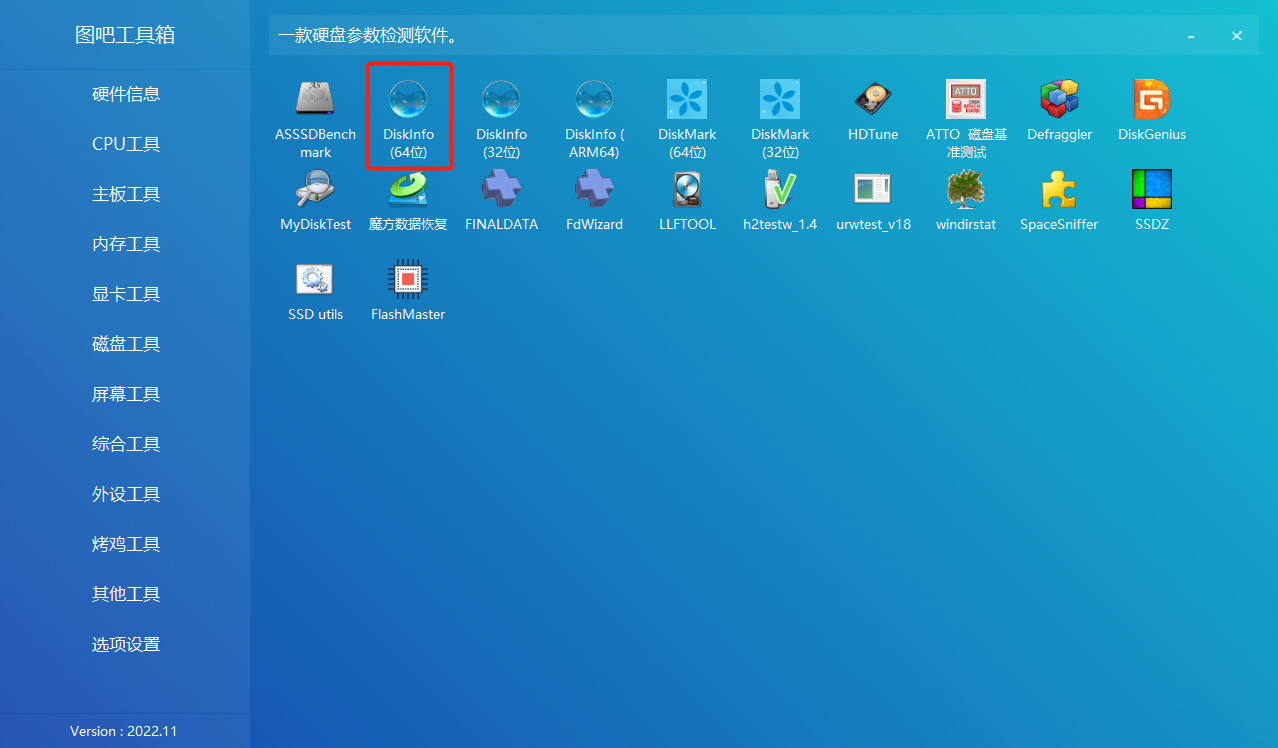This screenshot has height=748, width=1278.
Task: Select 外设工具 from sidebar
Action: [x=125, y=494]
